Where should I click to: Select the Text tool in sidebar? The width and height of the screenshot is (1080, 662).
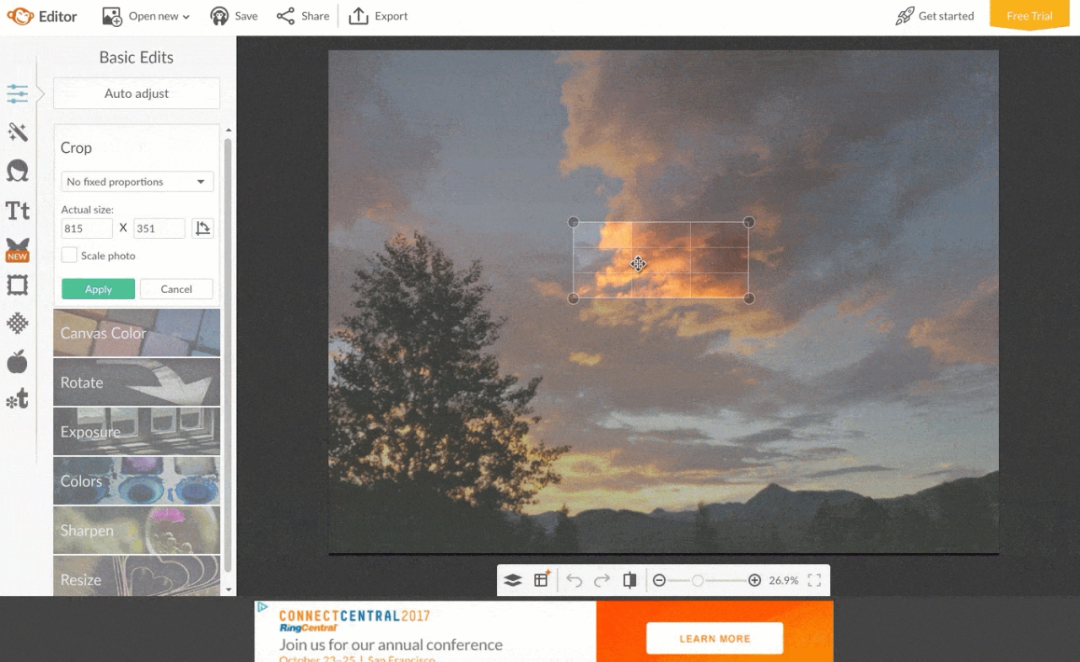click(17, 210)
